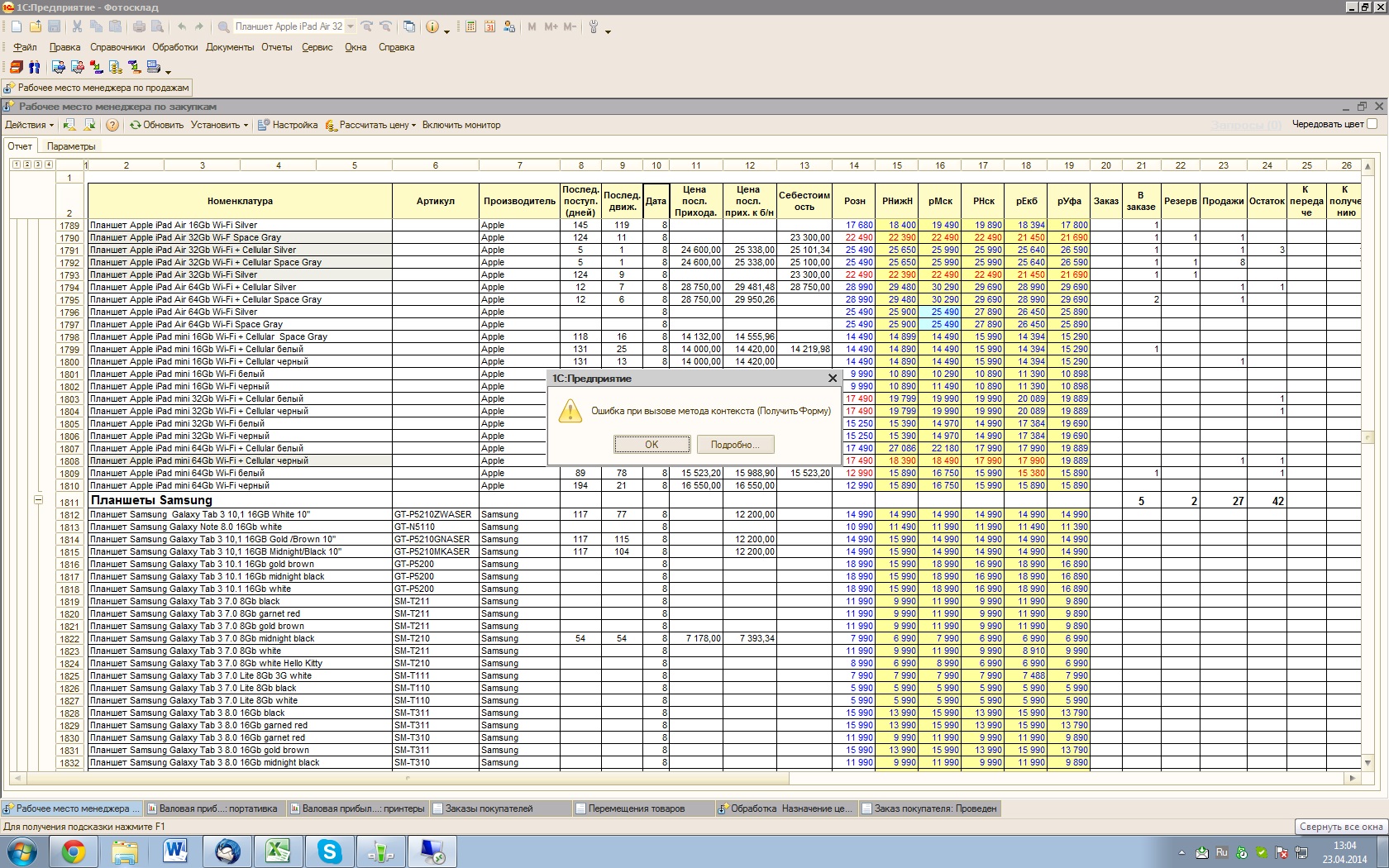Open Google Chrome from taskbar
The image size is (1389, 868).
[74, 851]
